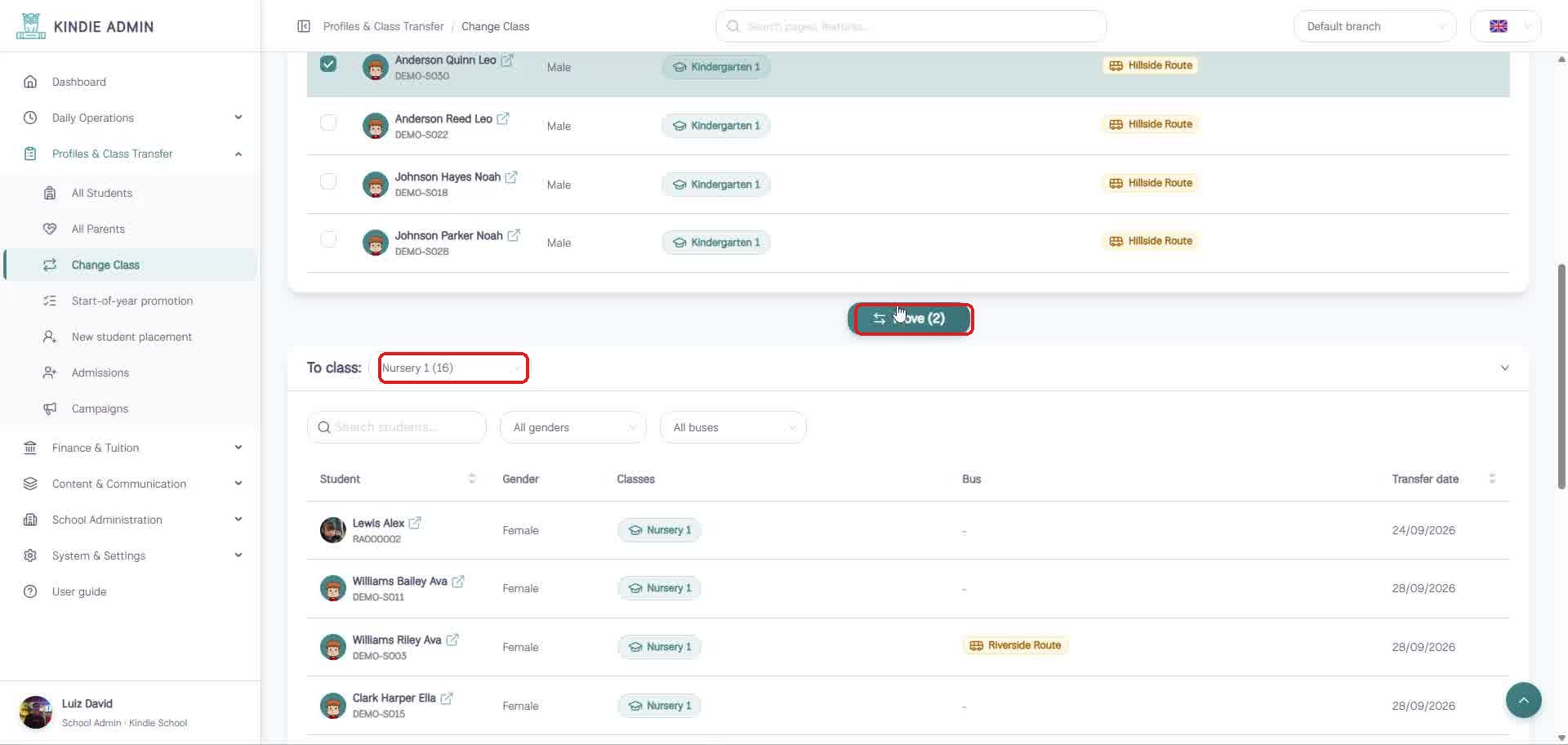Click Luiz David's user avatar
Image resolution: width=1568 pixels, height=745 pixels.
point(36,712)
